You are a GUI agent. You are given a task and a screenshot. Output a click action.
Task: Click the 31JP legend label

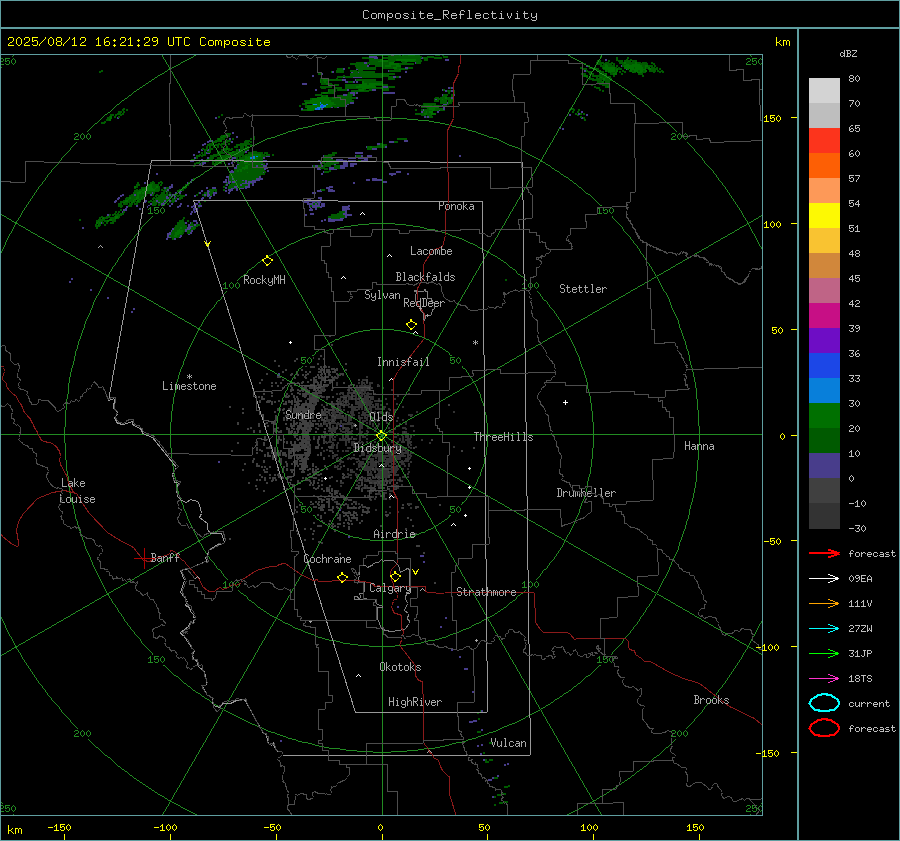860,653
